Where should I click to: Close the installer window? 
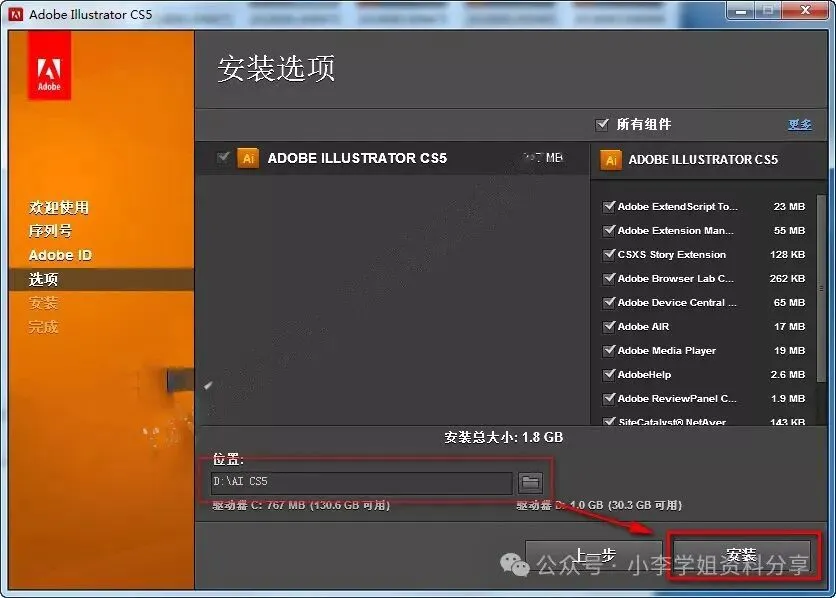click(805, 10)
